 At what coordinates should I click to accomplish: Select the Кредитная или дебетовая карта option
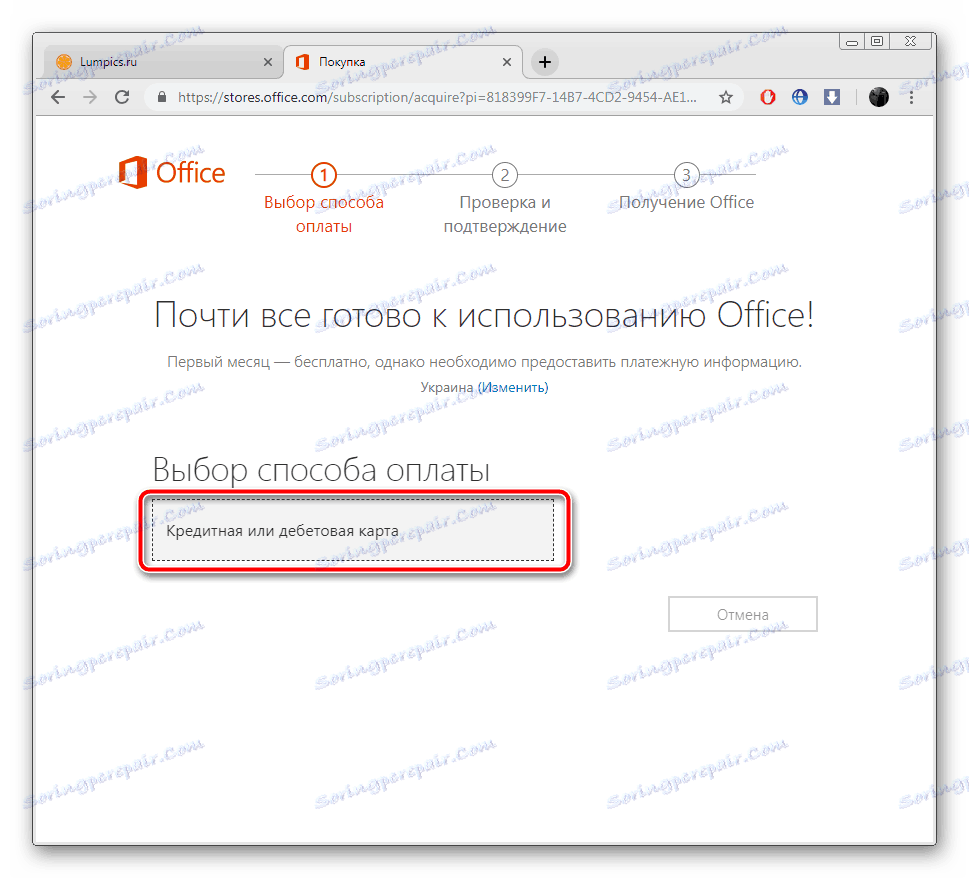point(355,531)
